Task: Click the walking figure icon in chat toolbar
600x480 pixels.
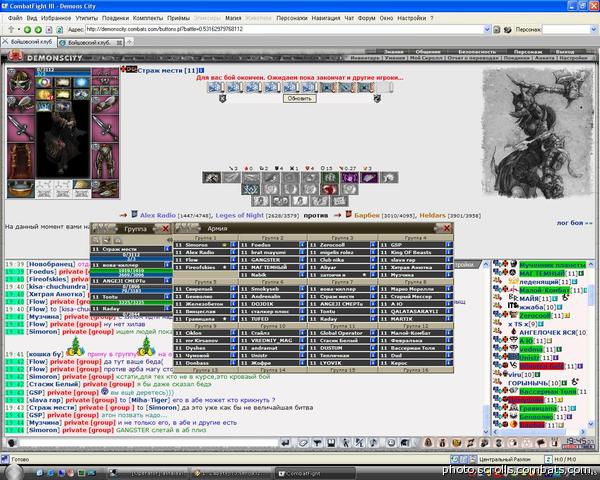Action: [346, 443]
